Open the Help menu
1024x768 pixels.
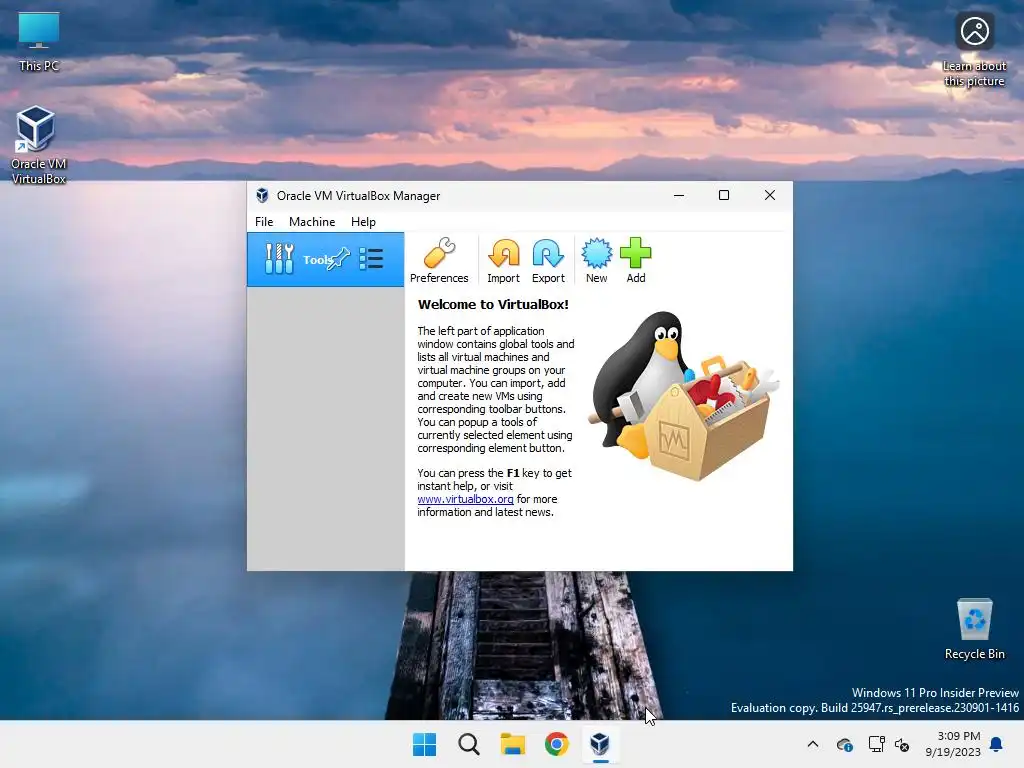click(363, 222)
